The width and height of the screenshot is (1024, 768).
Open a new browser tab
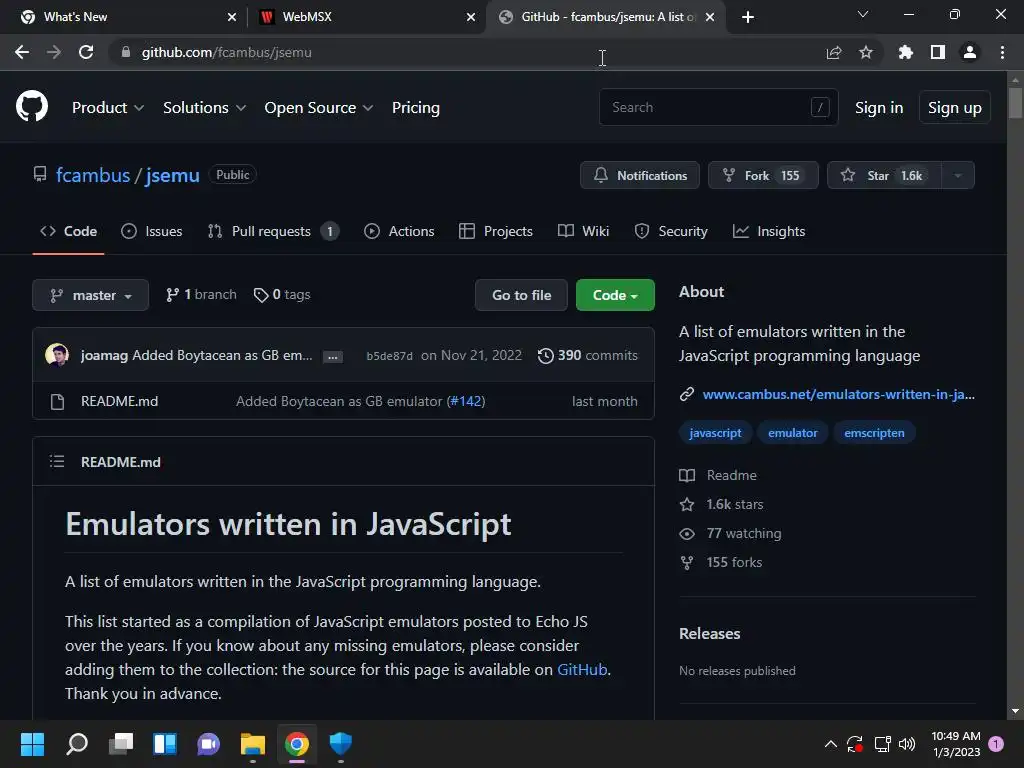[x=748, y=17]
